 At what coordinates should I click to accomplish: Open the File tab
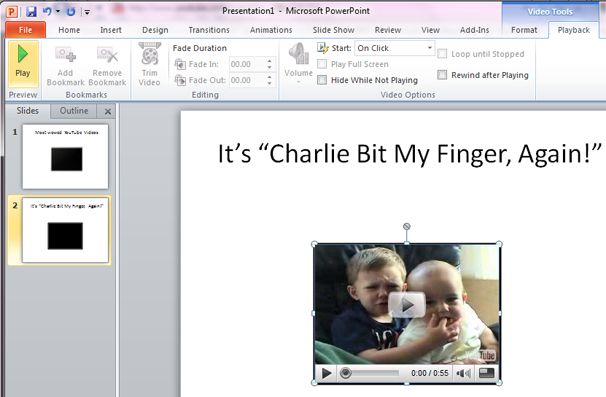coord(26,30)
